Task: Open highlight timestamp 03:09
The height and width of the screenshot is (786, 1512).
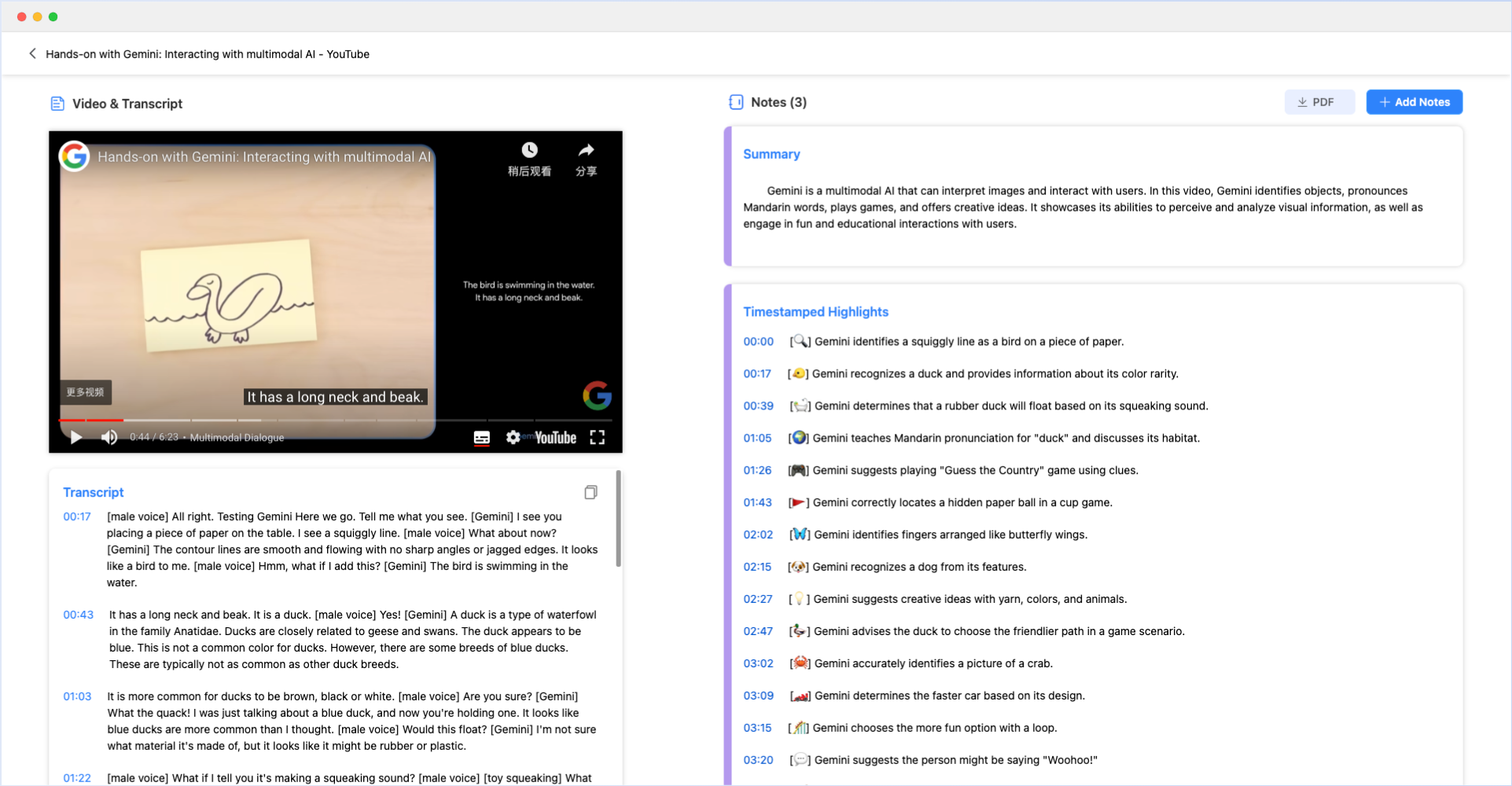Action: tap(759, 696)
